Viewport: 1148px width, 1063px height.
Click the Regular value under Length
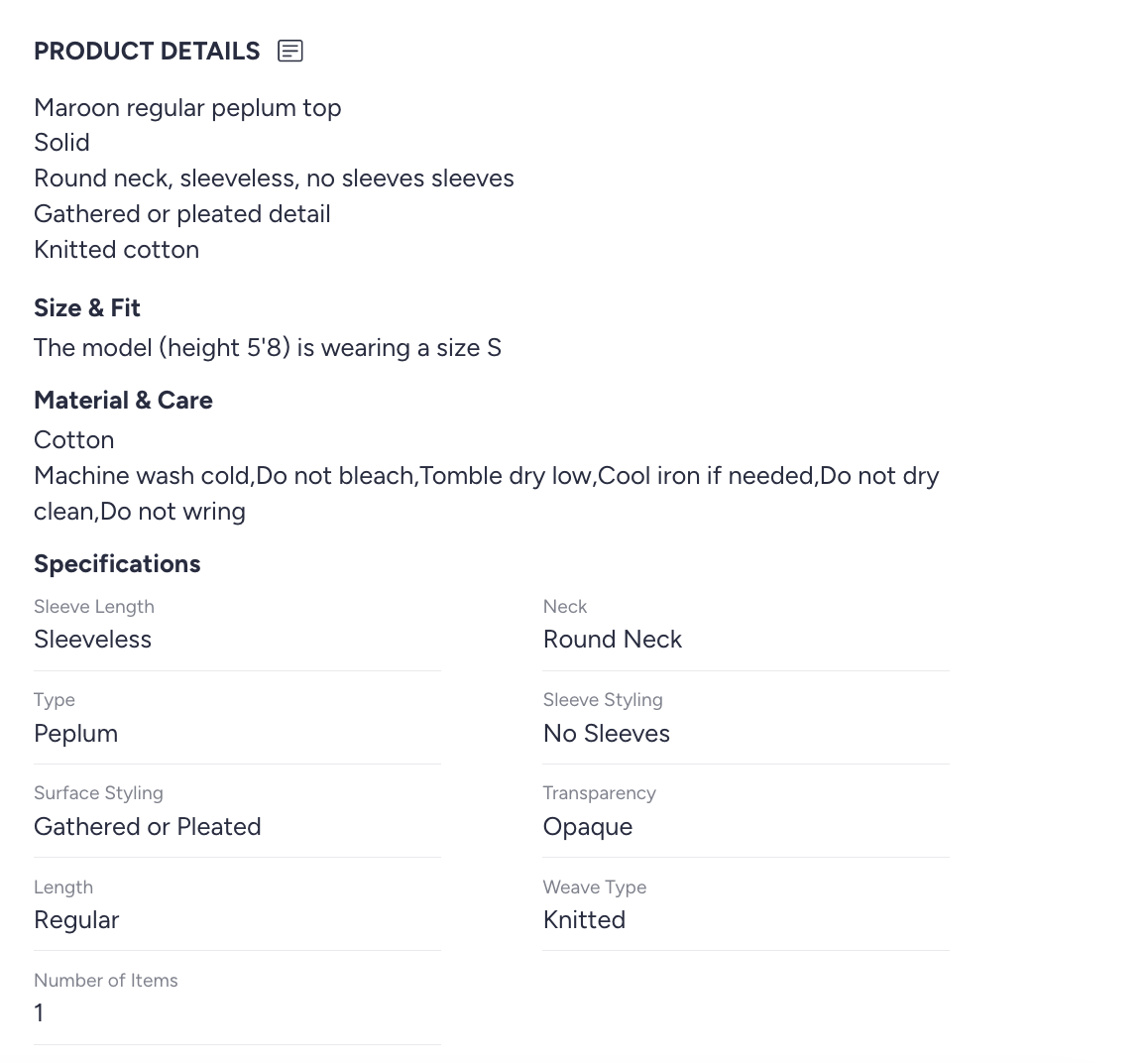(x=76, y=920)
